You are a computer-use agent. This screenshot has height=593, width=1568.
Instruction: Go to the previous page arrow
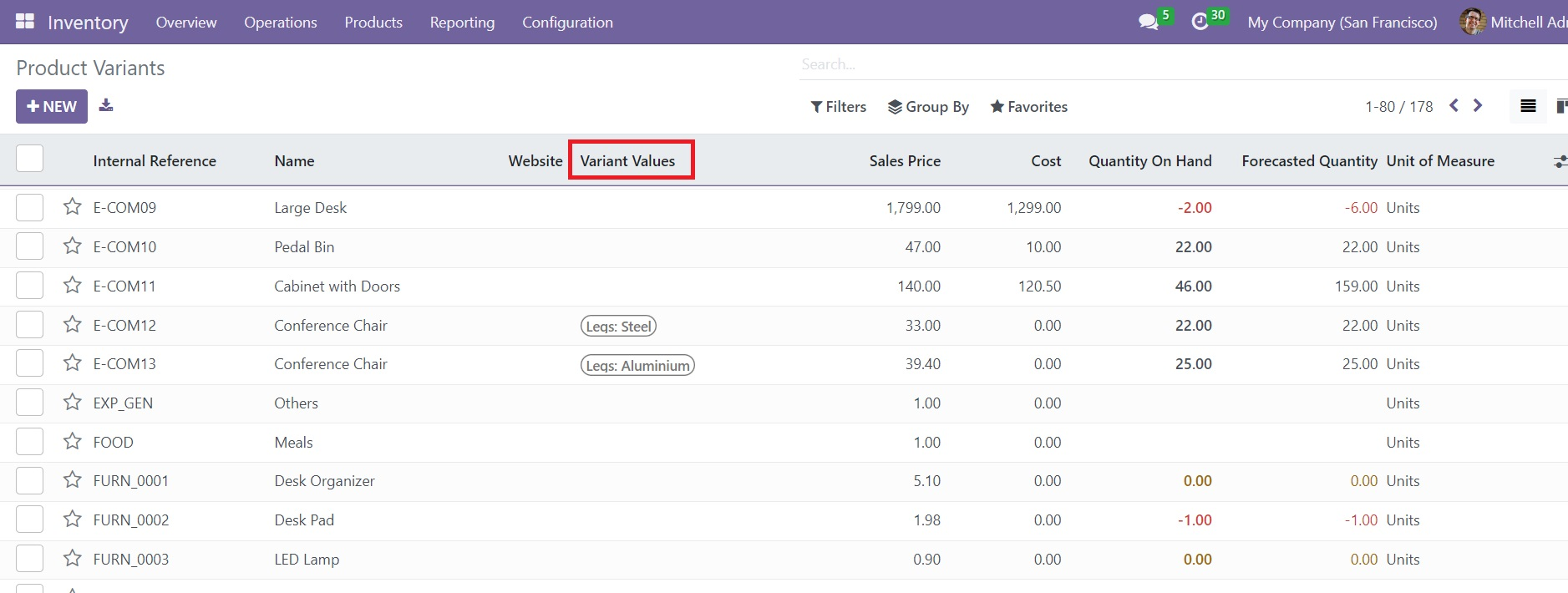[x=1454, y=105]
